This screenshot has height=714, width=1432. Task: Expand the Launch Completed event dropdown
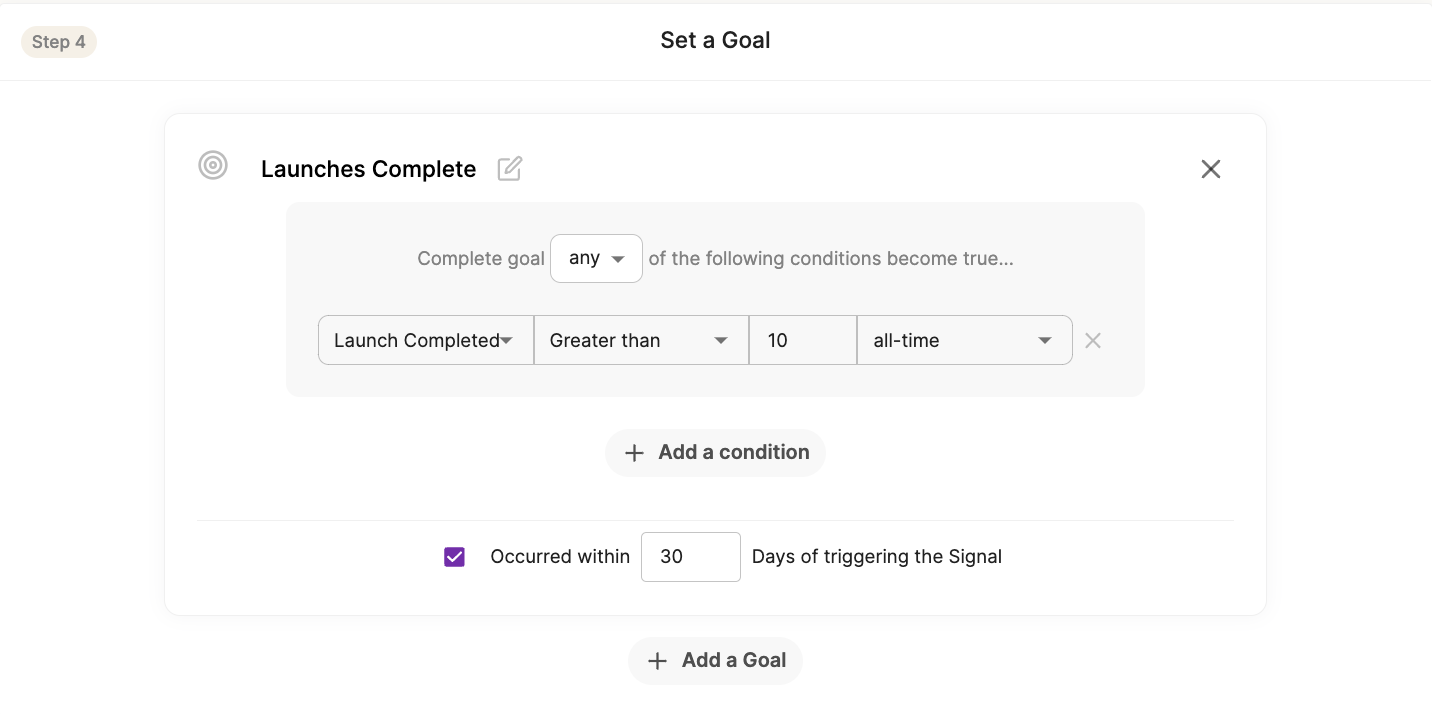[425, 341]
